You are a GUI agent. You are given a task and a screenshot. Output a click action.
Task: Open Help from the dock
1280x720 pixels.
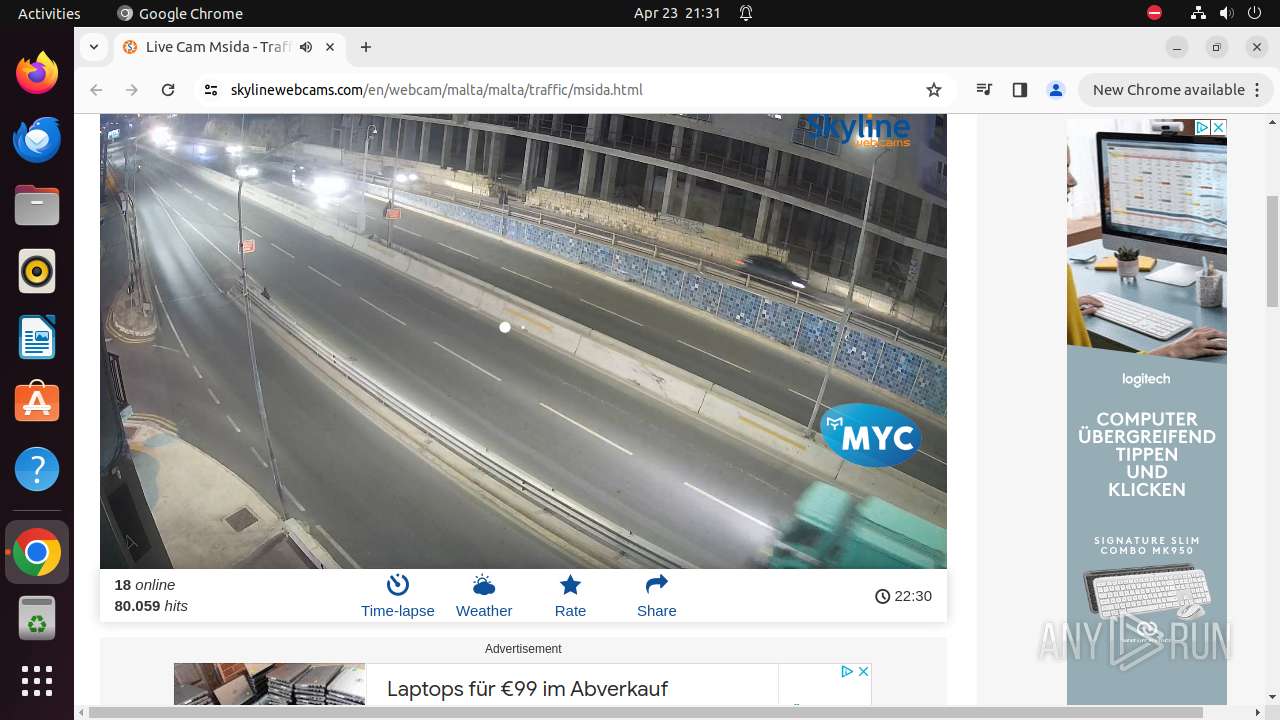tap(37, 469)
